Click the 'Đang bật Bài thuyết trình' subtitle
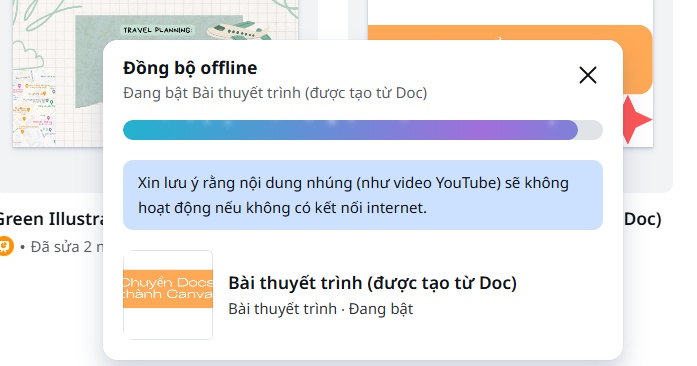This screenshot has width=697, height=366. [275, 93]
